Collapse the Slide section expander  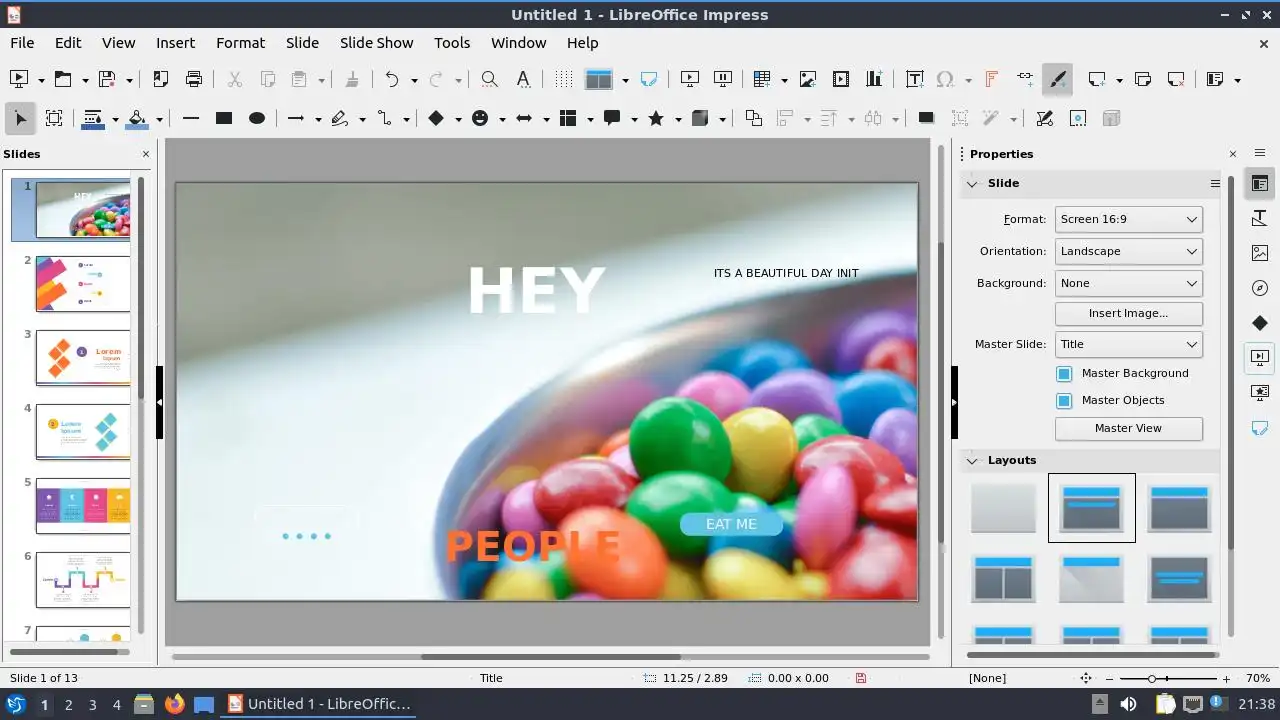click(972, 184)
